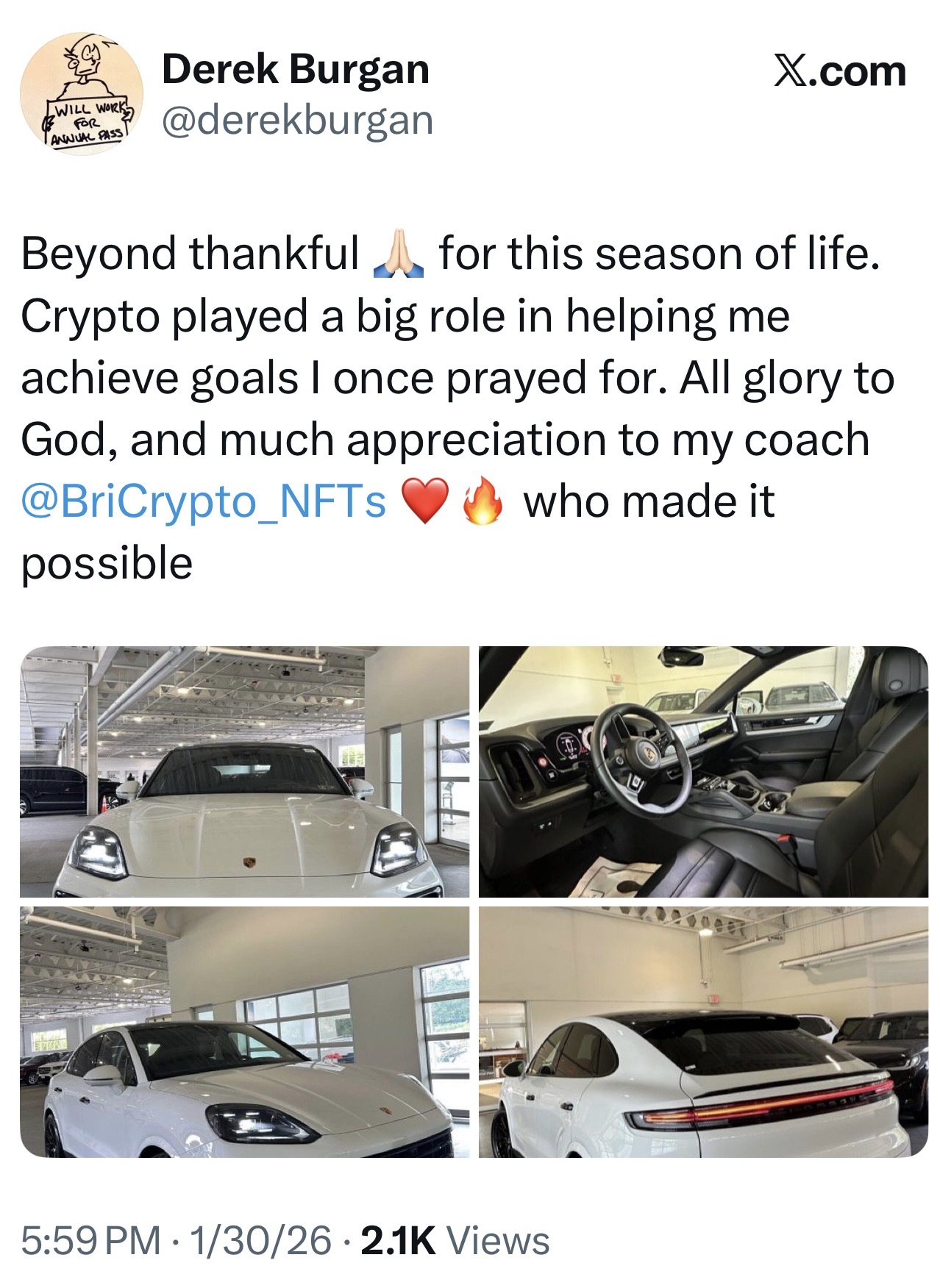Click the X.com logo
Image resolution: width=940 pixels, height=1288 pixels.
pyautogui.click(x=839, y=72)
